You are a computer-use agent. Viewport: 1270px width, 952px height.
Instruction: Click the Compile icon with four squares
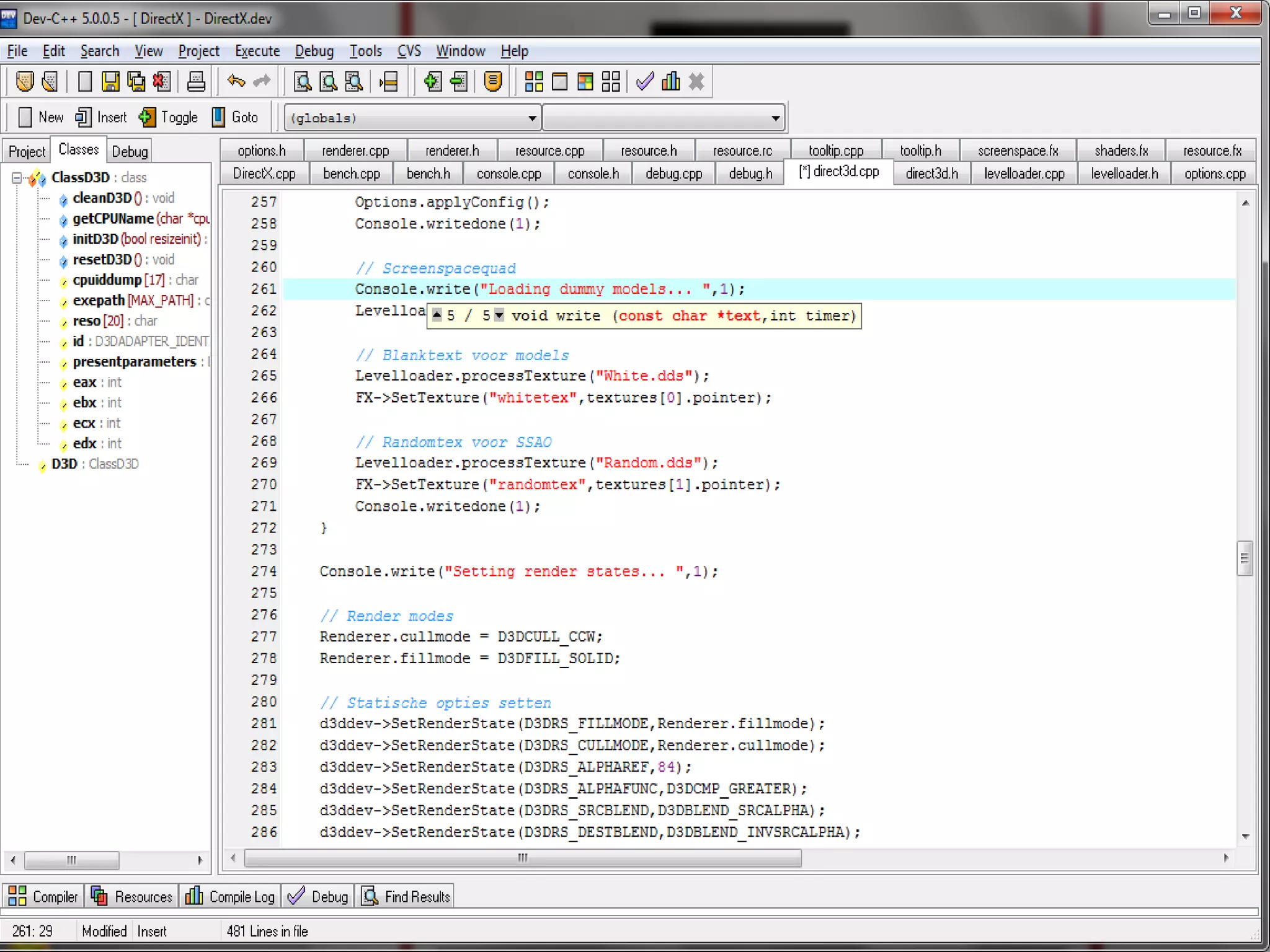coord(533,82)
